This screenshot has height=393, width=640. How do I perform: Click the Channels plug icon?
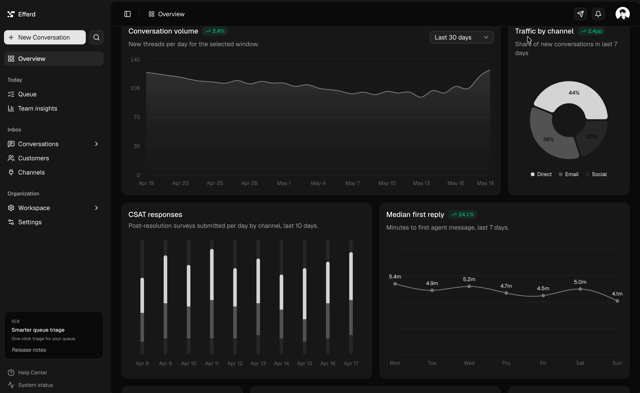coord(11,173)
